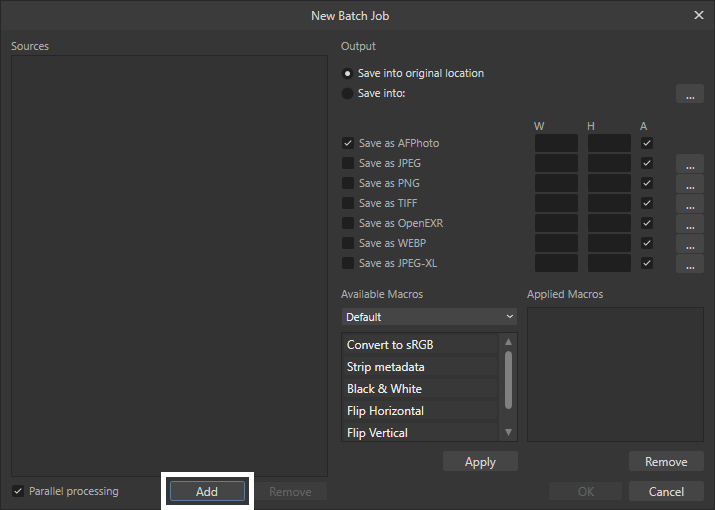The height and width of the screenshot is (510, 715).
Task: Open OpenEXR export options ellipsis button
Action: click(689, 224)
